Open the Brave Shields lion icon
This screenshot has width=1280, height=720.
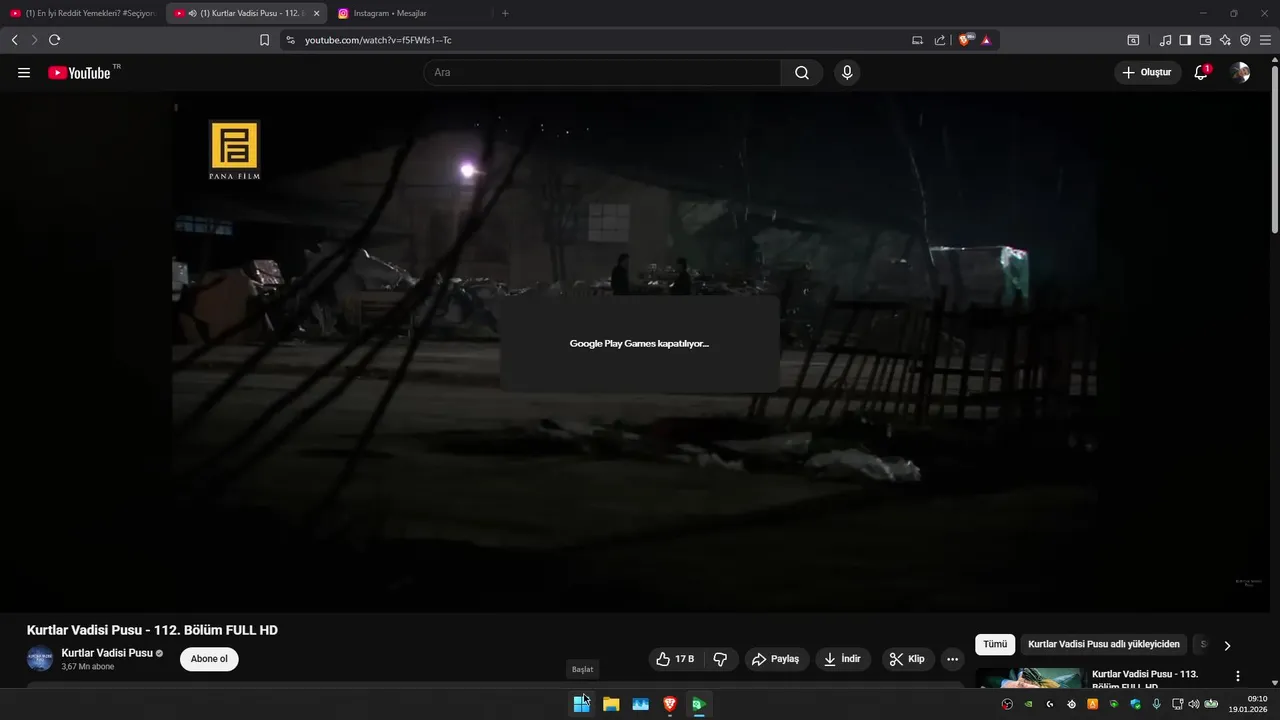965,40
